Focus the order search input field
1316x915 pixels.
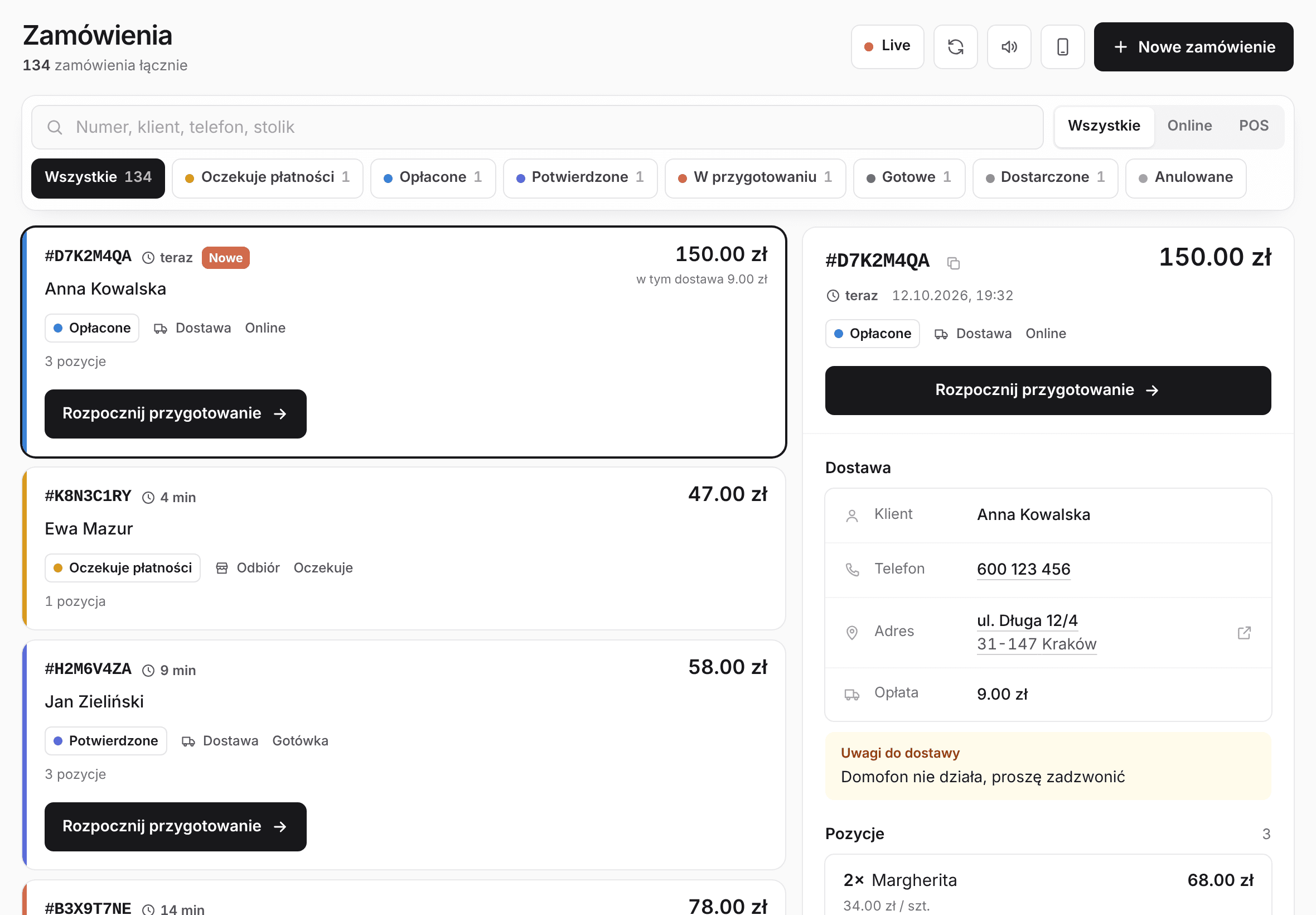pyautogui.click(x=537, y=127)
